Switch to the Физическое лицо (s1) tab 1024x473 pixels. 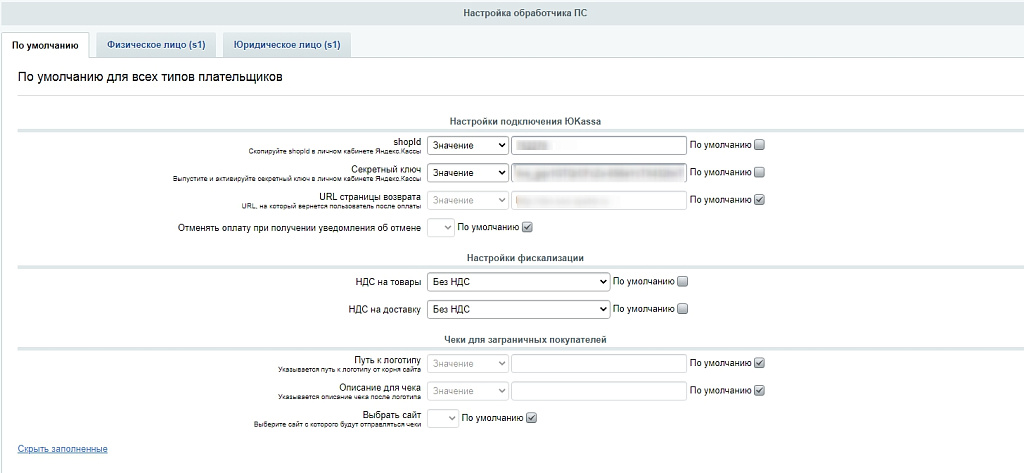tap(156, 45)
